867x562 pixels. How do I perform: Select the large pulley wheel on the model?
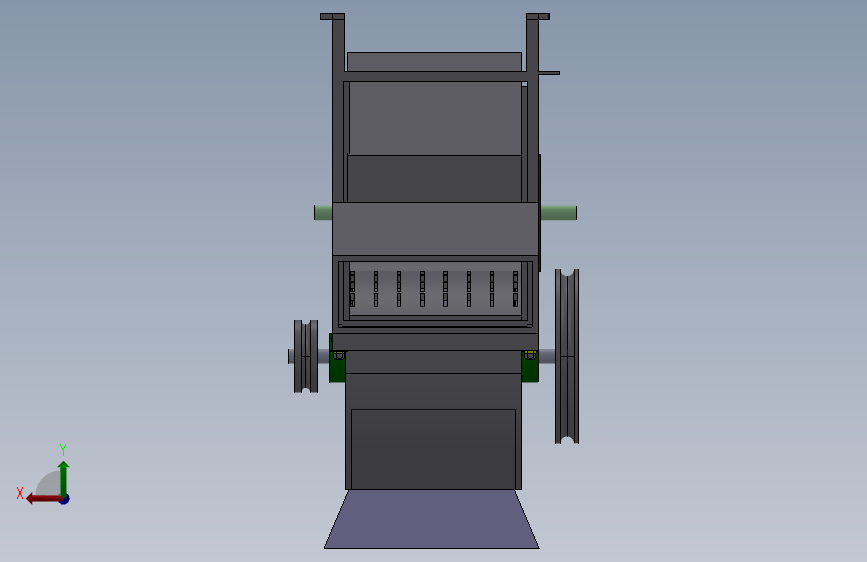pos(567,356)
